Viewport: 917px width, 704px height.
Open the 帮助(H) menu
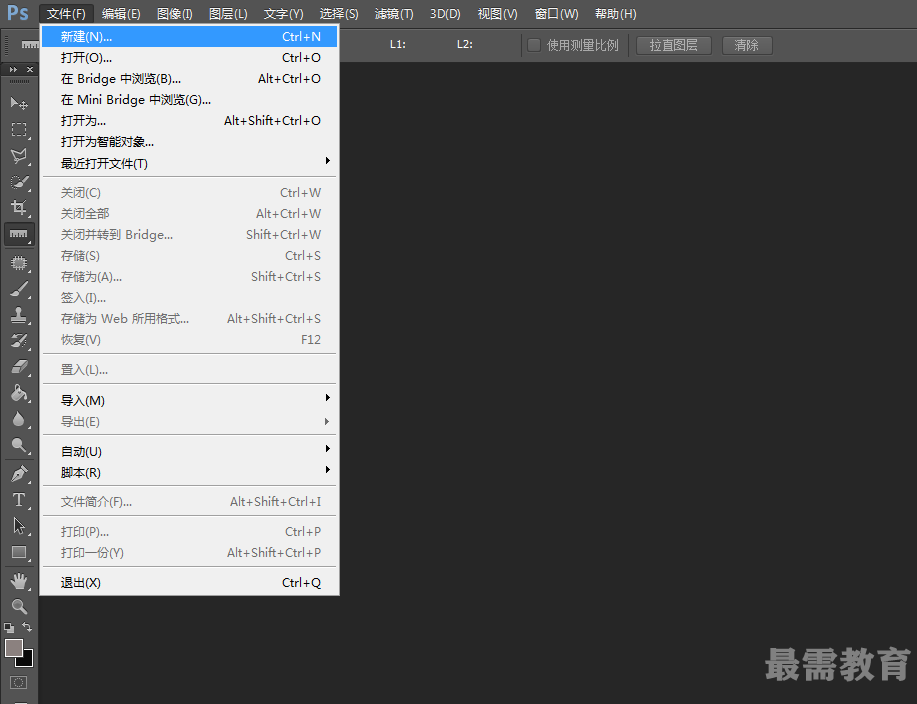click(x=615, y=13)
